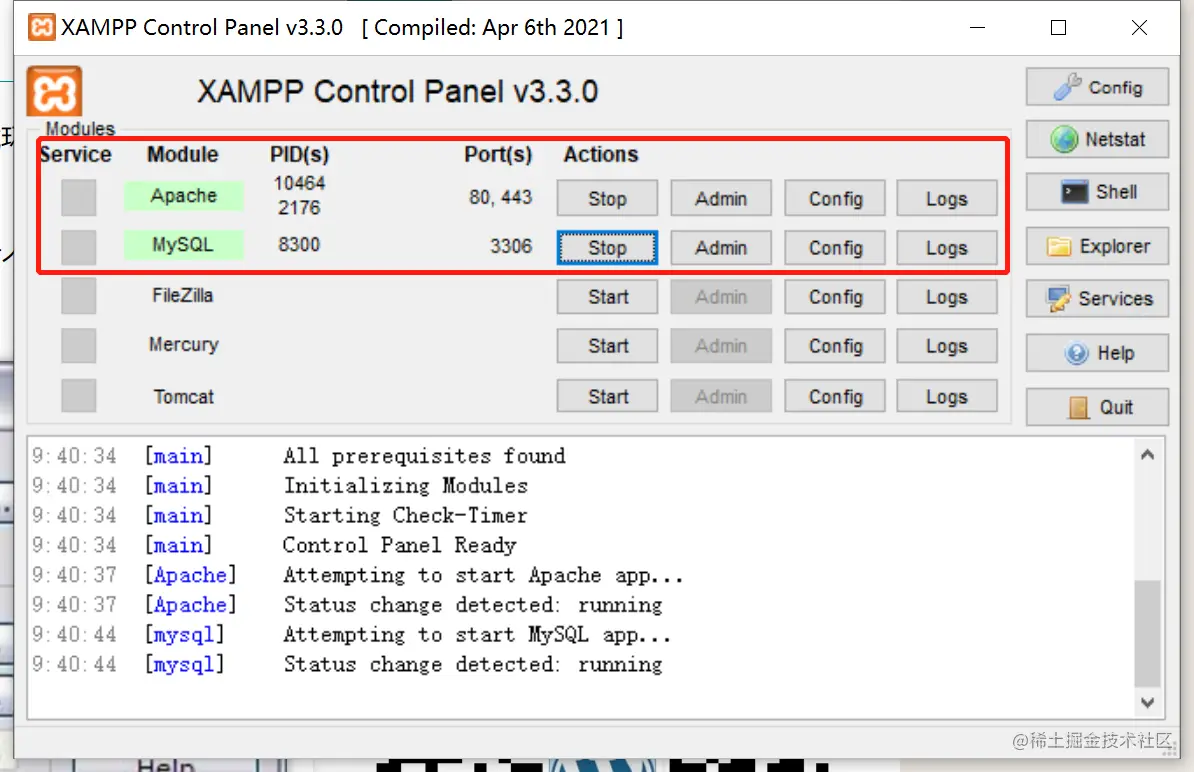Click "Attempting to start MySQL app..." log line
The width and height of the screenshot is (1194, 772).
477,634
